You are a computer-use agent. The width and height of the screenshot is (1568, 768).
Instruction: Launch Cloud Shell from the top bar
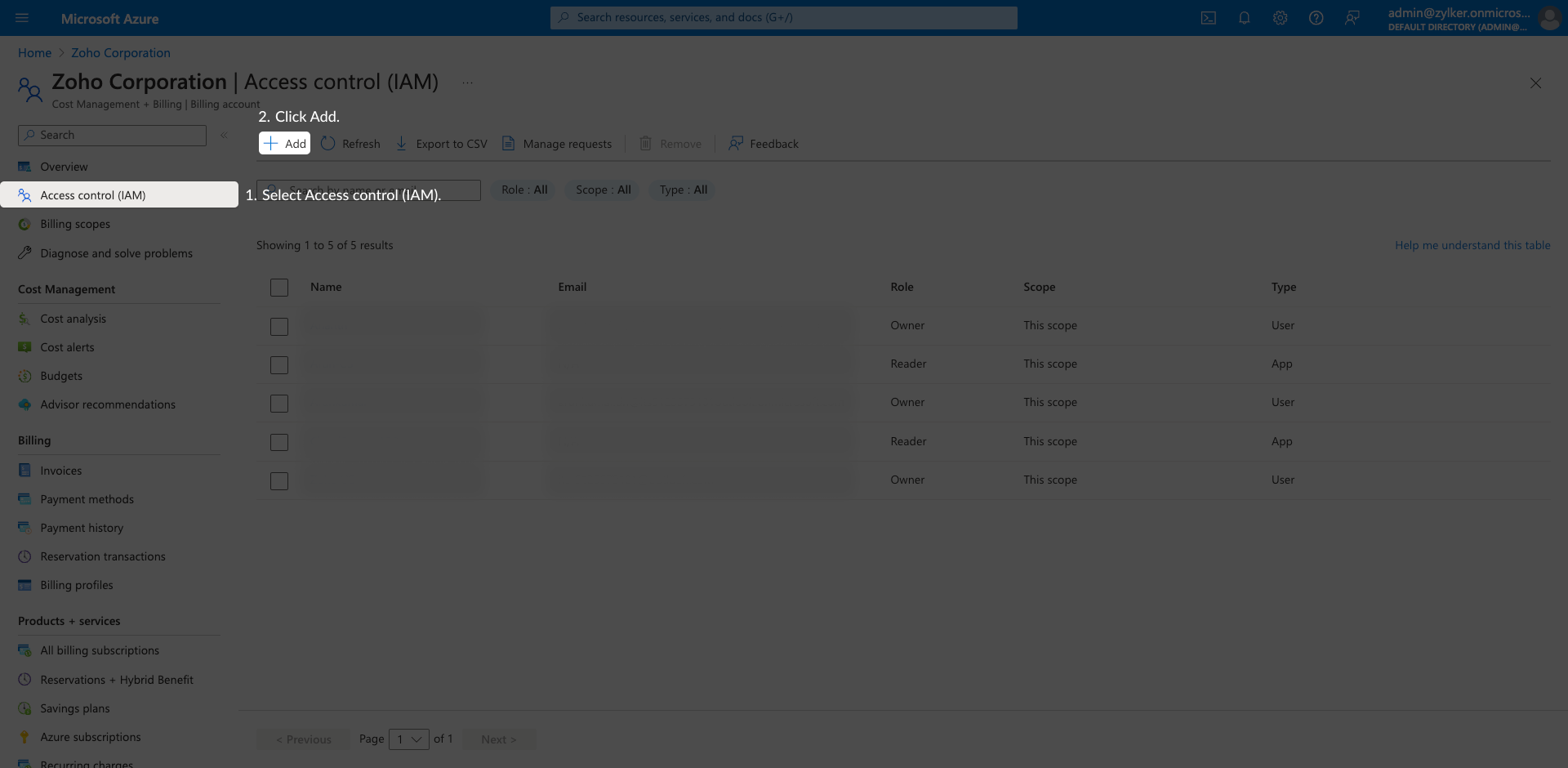click(1209, 18)
